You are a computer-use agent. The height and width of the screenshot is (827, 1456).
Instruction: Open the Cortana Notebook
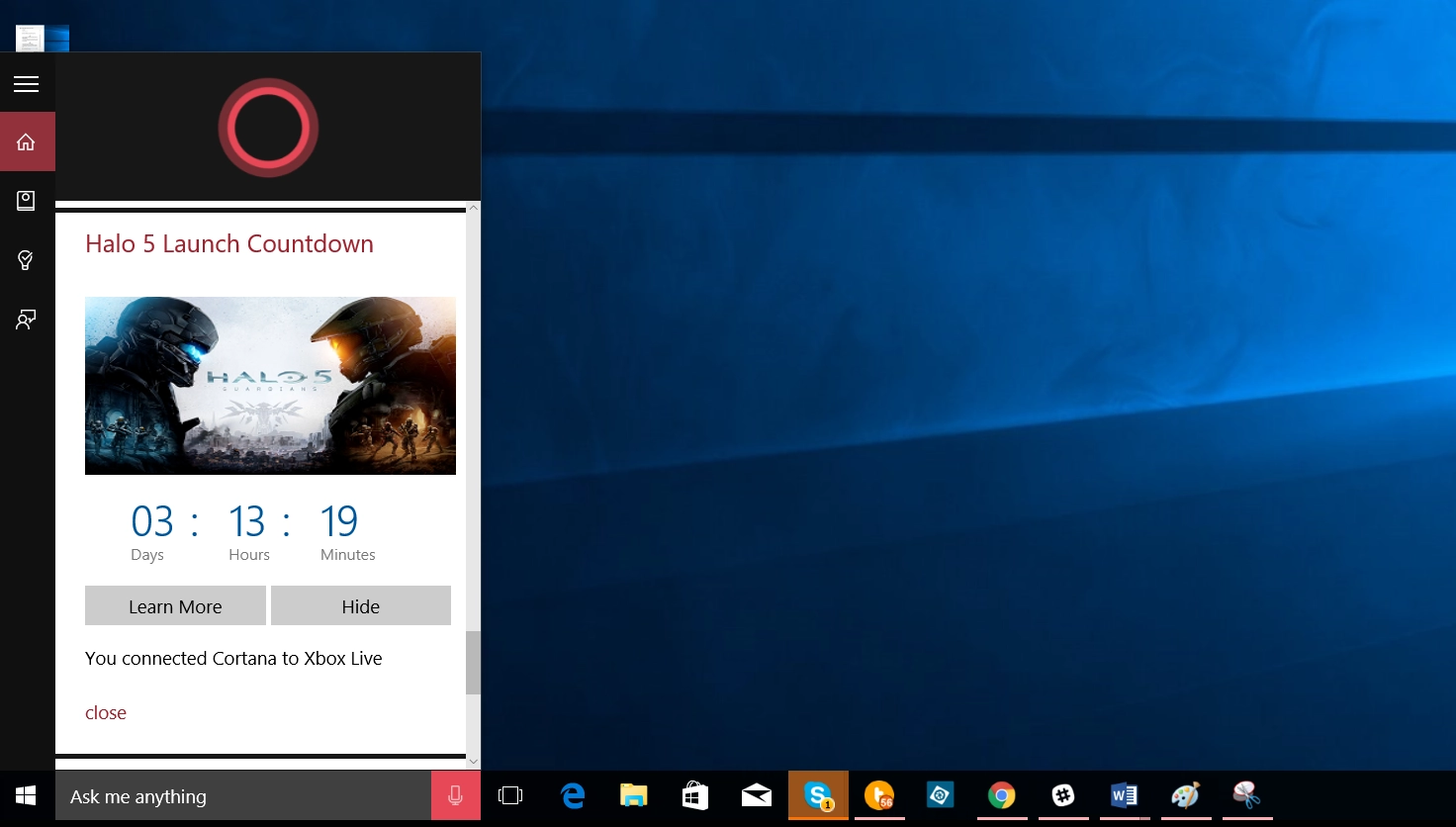point(27,201)
